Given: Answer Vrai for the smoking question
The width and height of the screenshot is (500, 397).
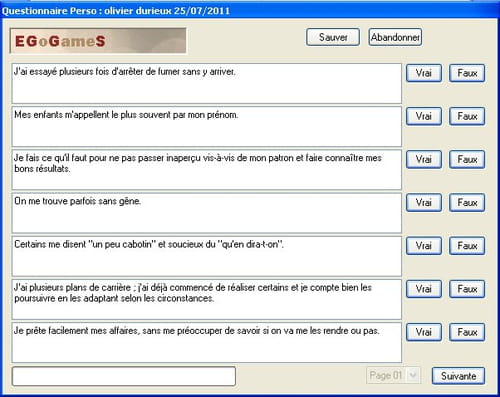Looking at the screenshot, I should [x=424, y=73].
